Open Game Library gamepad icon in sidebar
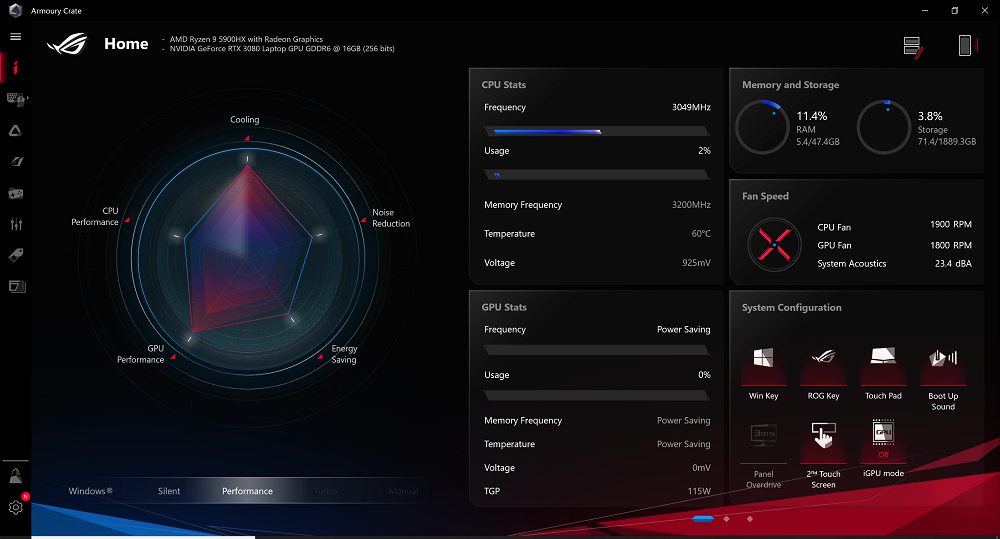This screenshot has width=1000, height=539. coord(15,193)
